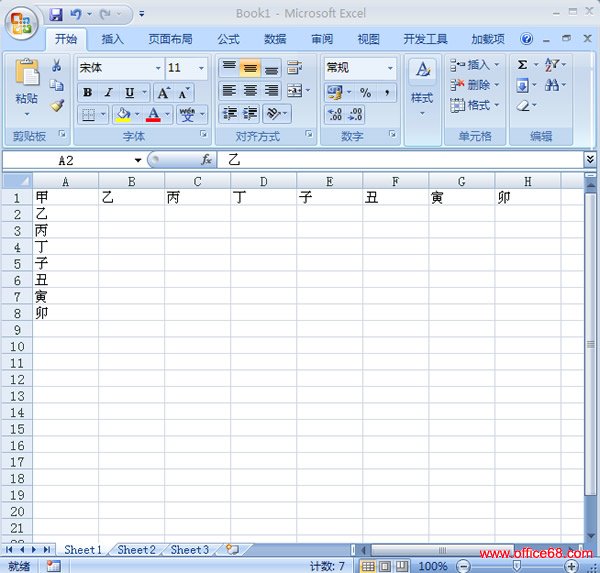Click the Find binoculars icon
The image size is (600, 573).
point(552,85)
